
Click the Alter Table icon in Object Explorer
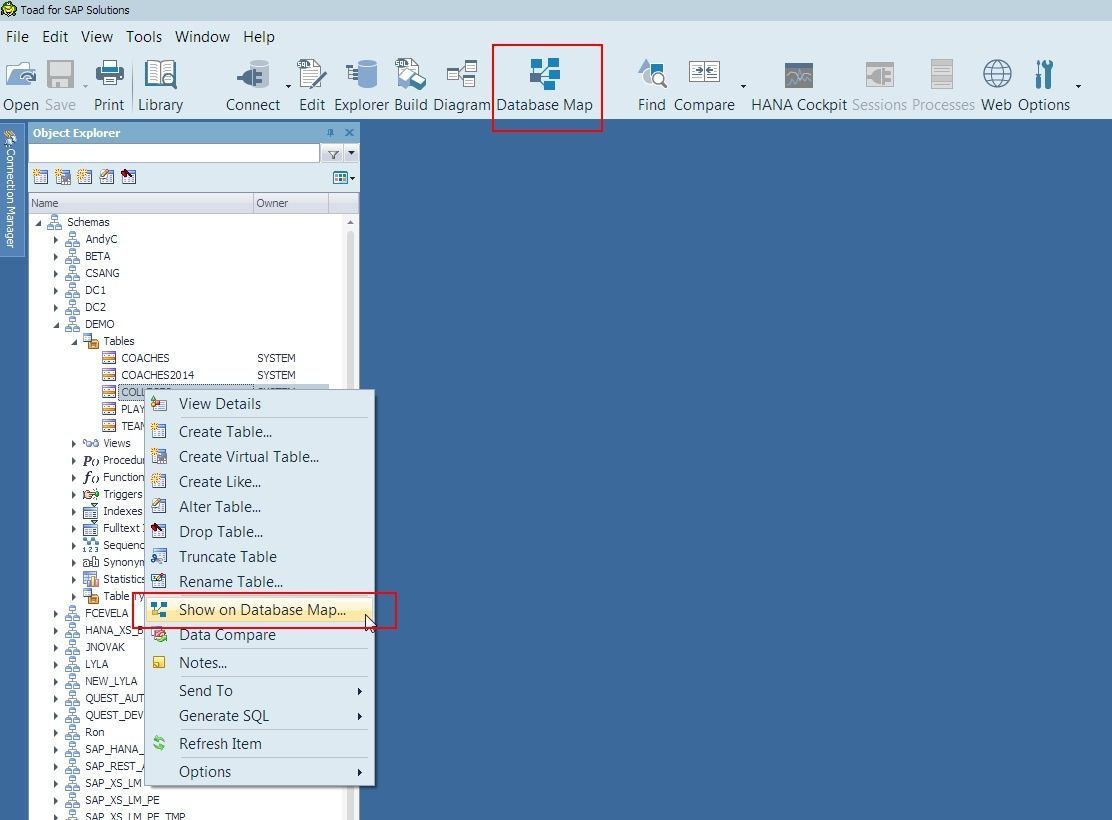[x=106, y=177]
